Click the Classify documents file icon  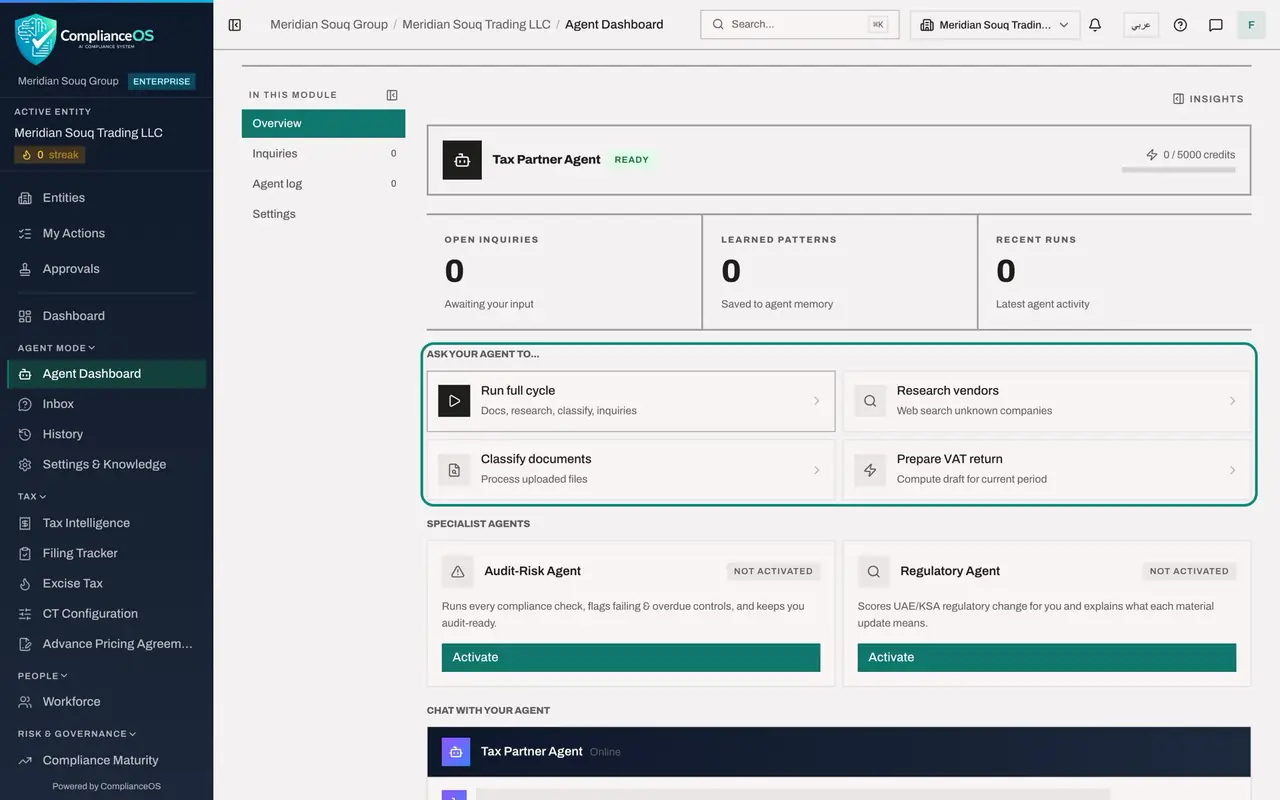(454, 470)
